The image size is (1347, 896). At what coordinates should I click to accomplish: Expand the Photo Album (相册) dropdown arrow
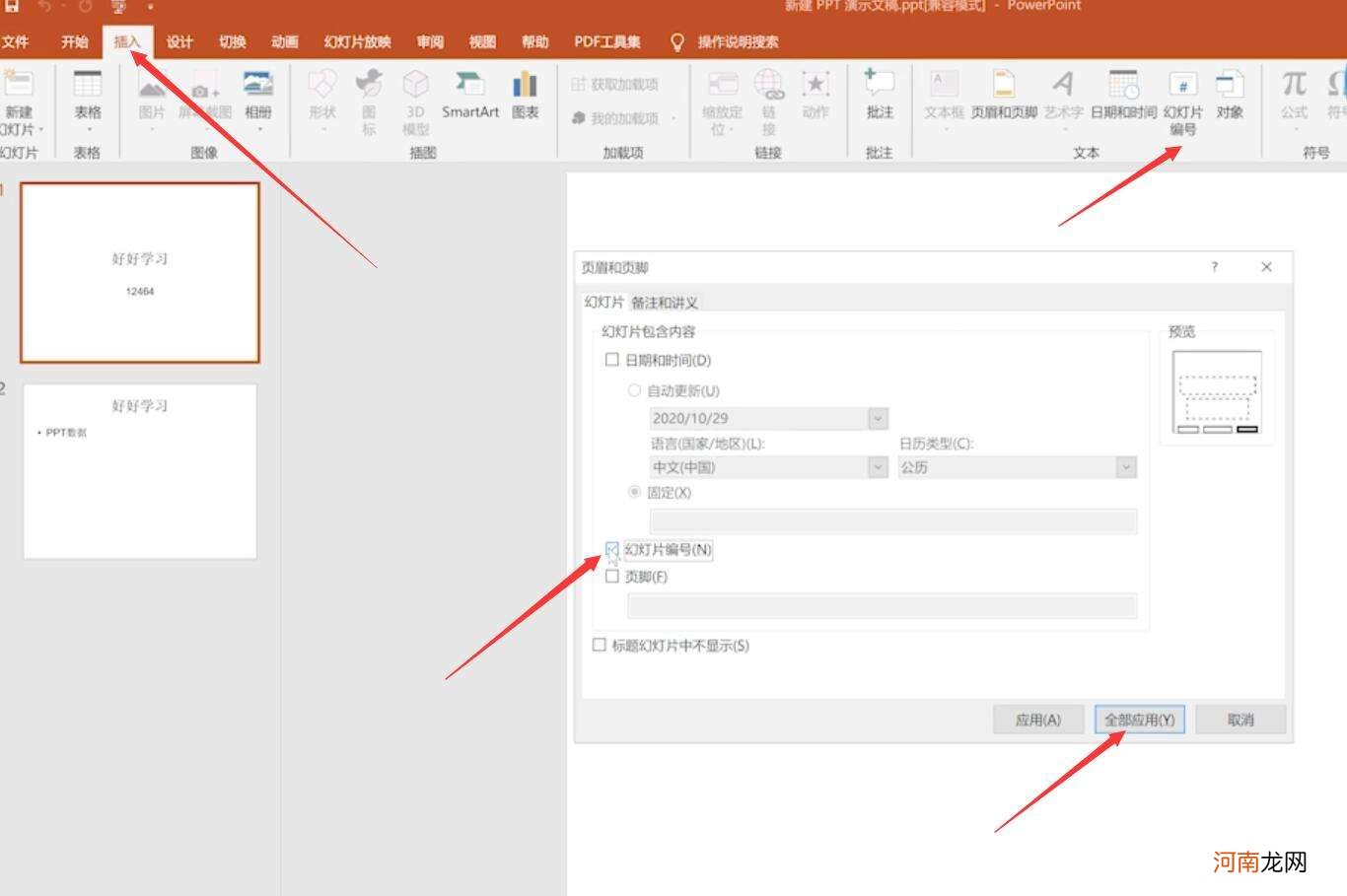(258, 130)
